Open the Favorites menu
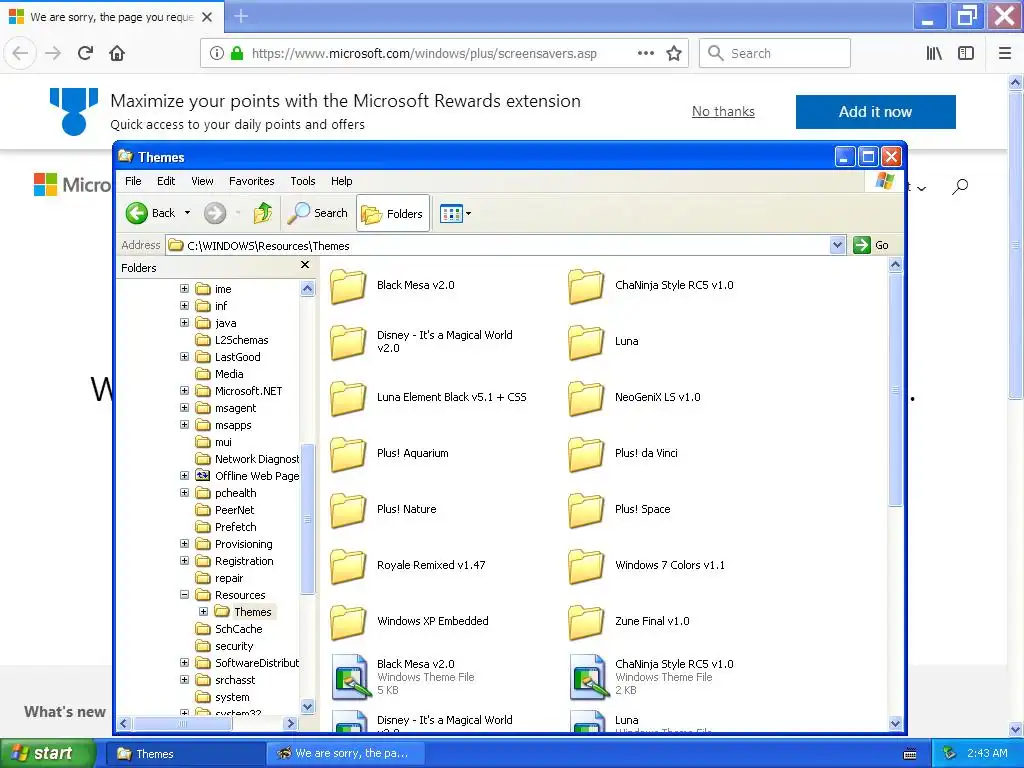The width and height of the screenshot is (1024, 768). point(251,181)
